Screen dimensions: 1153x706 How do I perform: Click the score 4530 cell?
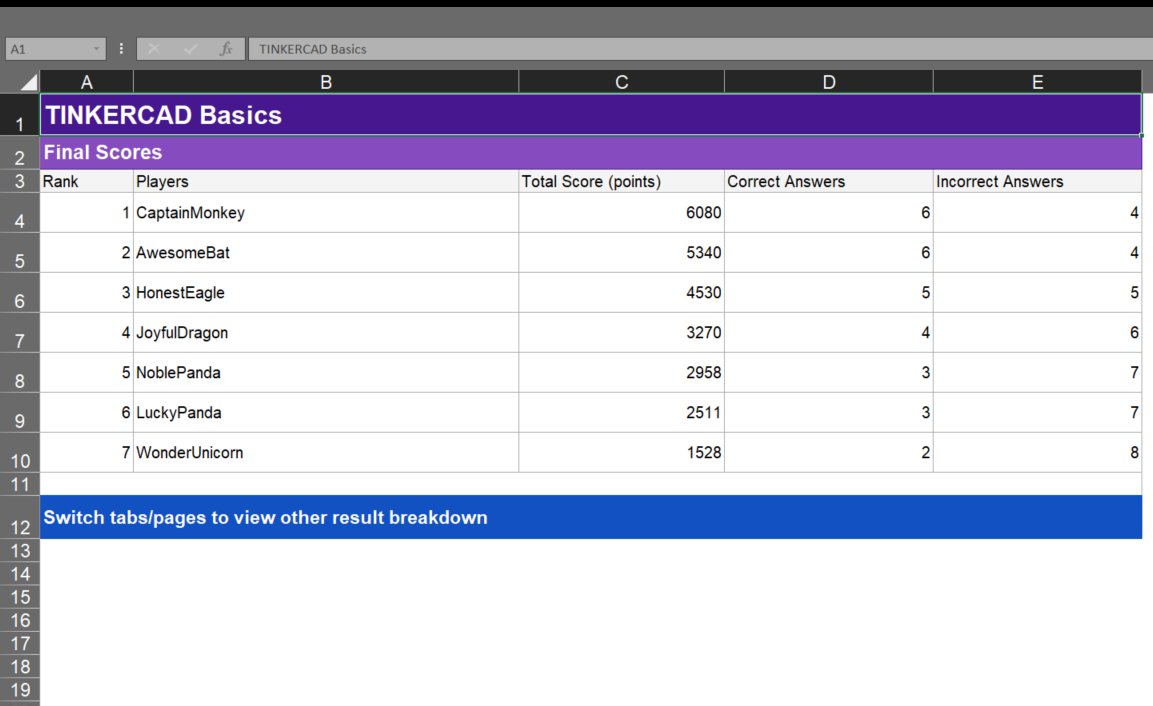click(x=621, y=293)
